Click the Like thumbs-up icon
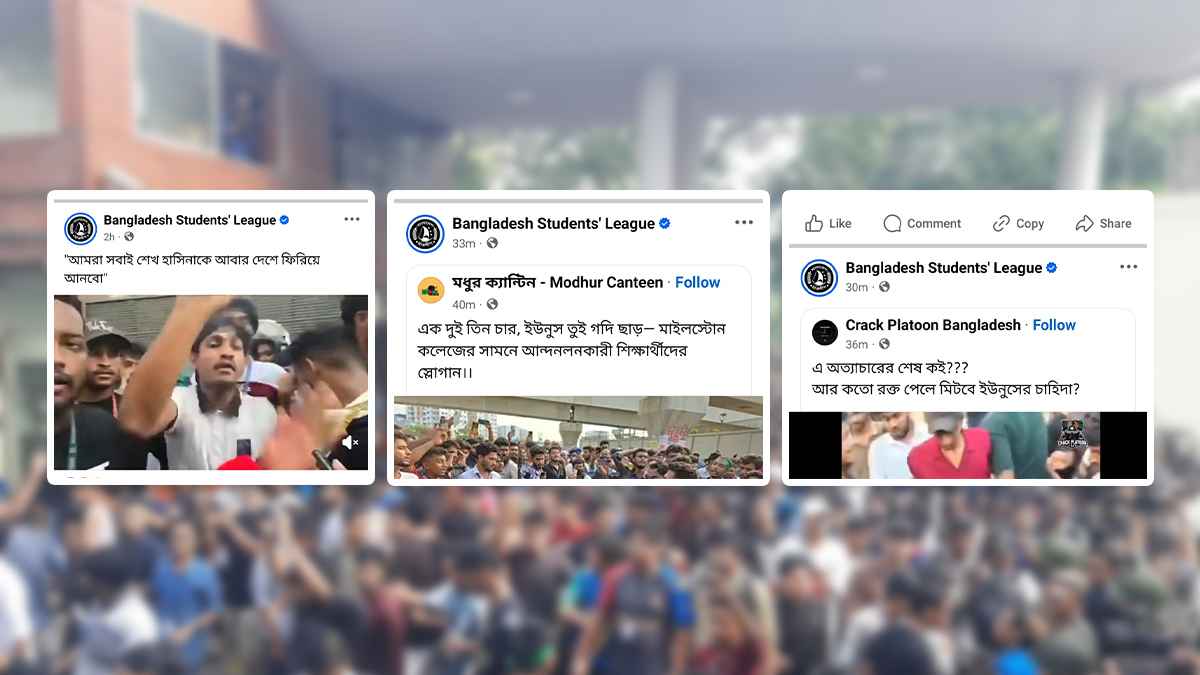1200x675 pixels. tap(814, 223)
